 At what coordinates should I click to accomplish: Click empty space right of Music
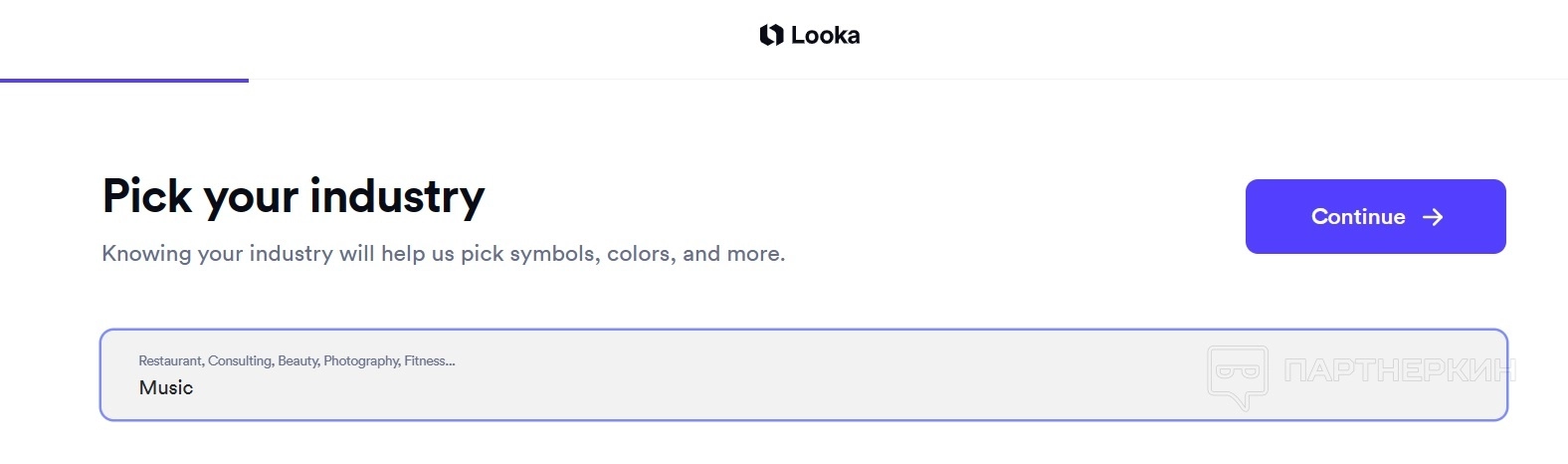pyautogui.click(x=696, y=388)
